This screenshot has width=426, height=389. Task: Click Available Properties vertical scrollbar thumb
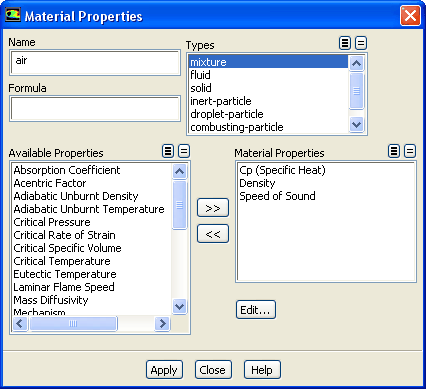(179, 205)
